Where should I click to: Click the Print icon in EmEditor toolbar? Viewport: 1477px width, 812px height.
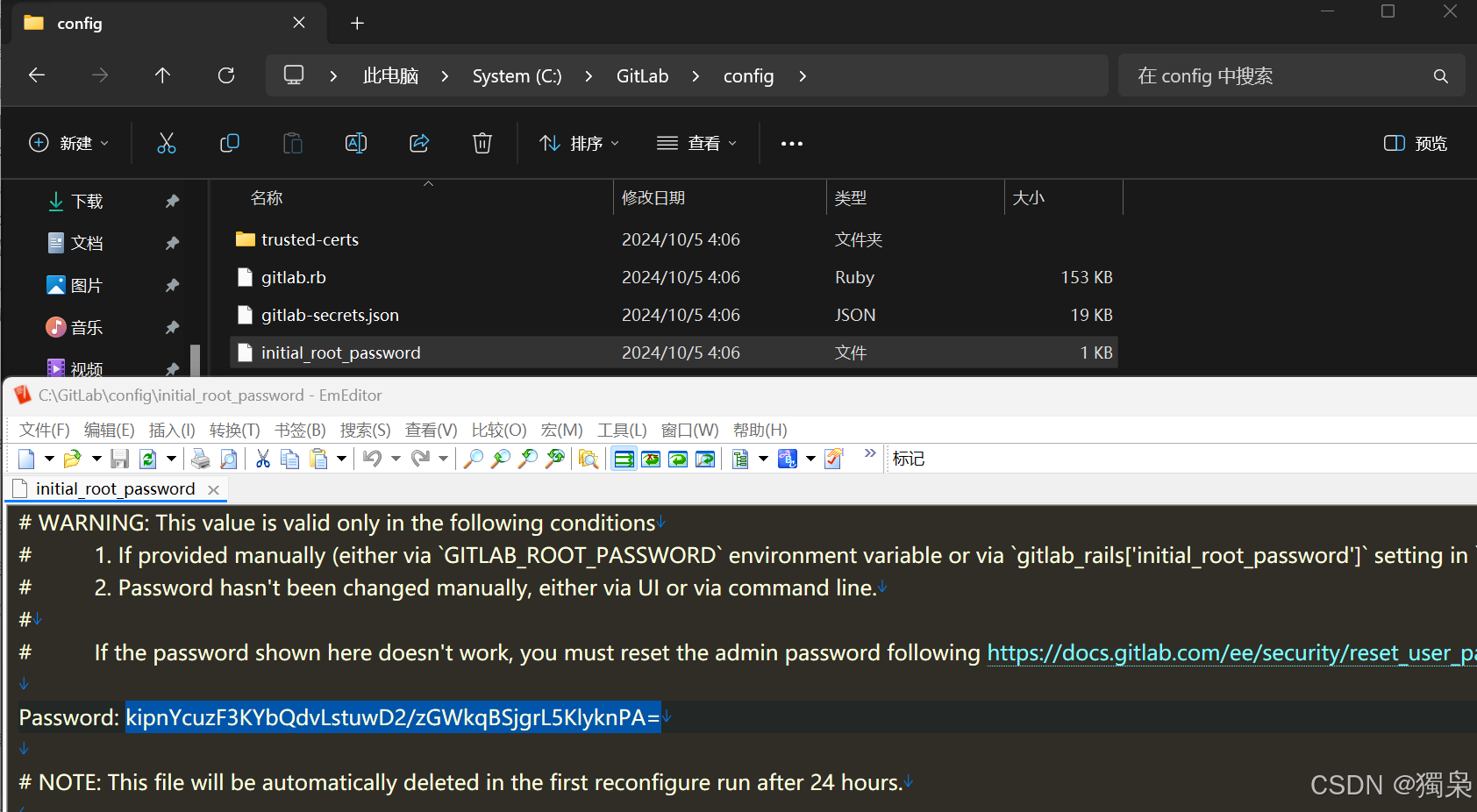point(201,459)
